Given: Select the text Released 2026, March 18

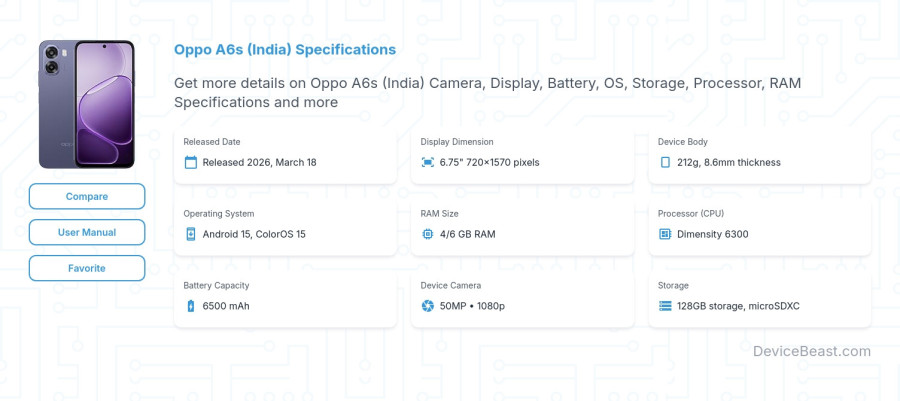Looking at the screenshot, I should (259, 162).
